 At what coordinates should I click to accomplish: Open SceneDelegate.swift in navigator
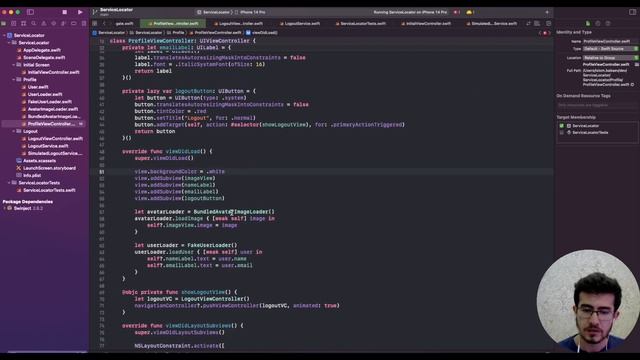pos(44,58)
